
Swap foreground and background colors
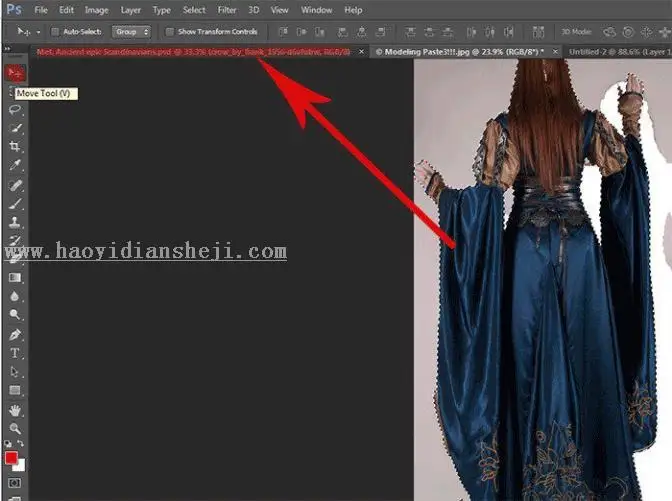click(21, 444)
